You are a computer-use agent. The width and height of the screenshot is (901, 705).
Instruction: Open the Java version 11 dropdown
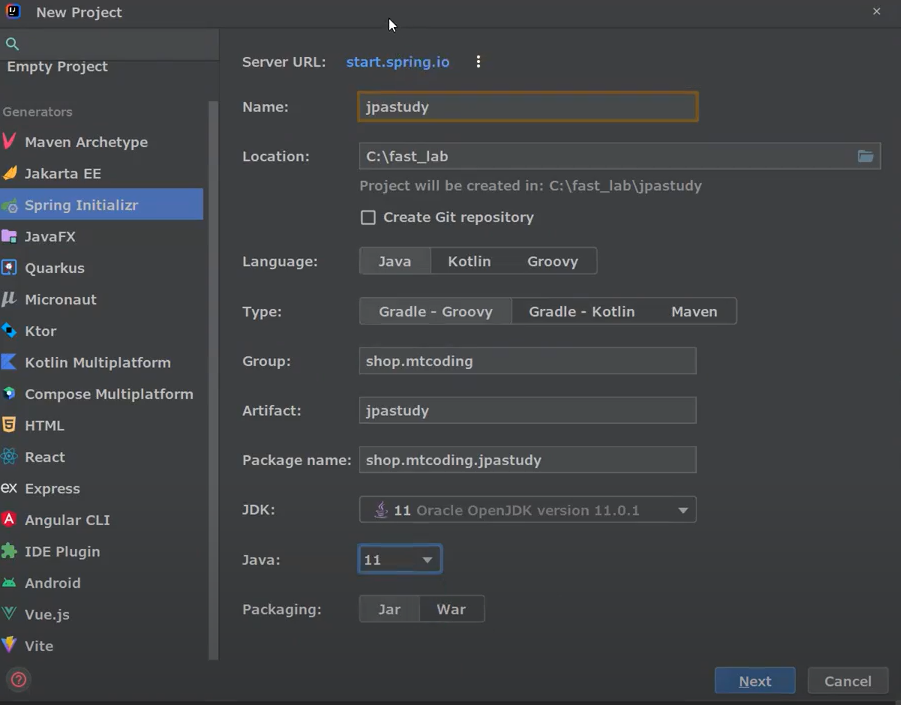pyautogui.click(x=400, y=560)
